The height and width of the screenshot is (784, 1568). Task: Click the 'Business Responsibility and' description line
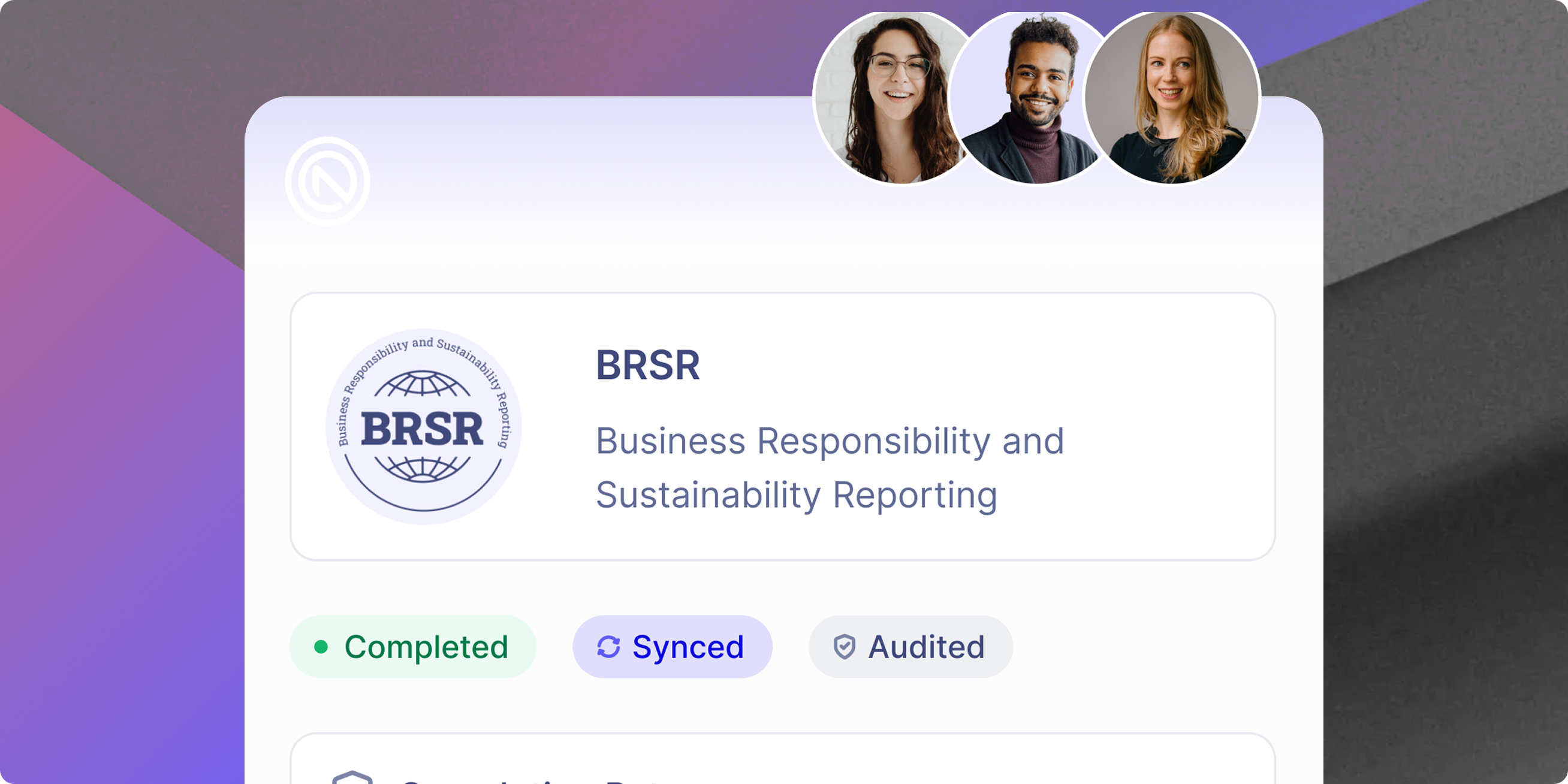[x=829, y=441]
